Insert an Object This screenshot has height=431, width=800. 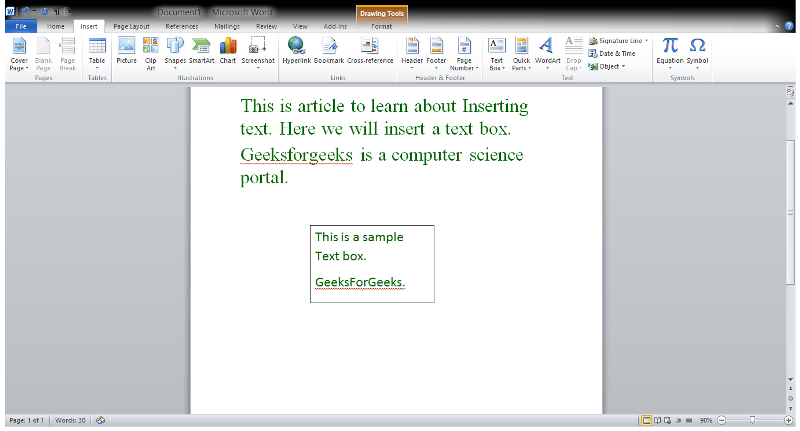pyautogui.click(x=606, y=66)
